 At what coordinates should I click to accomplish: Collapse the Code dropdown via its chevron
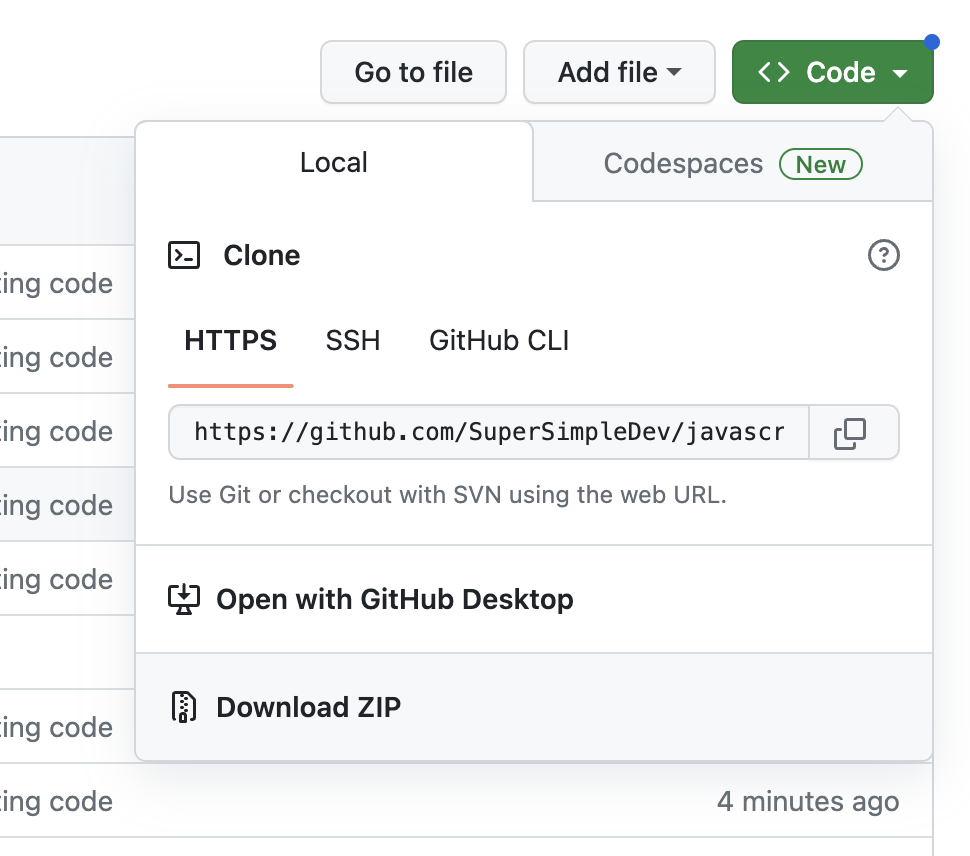click(903, 72)
